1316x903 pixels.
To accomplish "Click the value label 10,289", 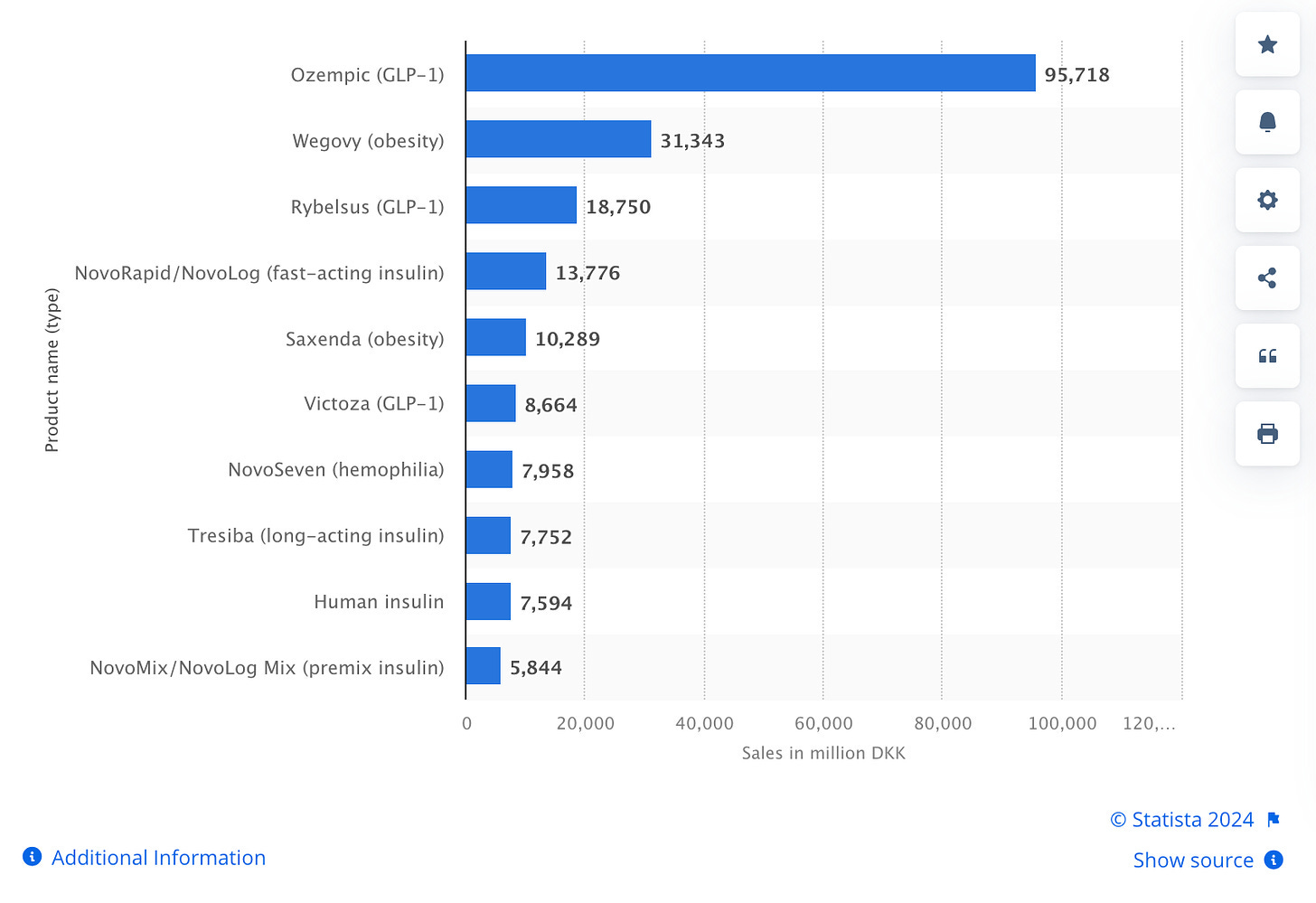I will [568, 339].
